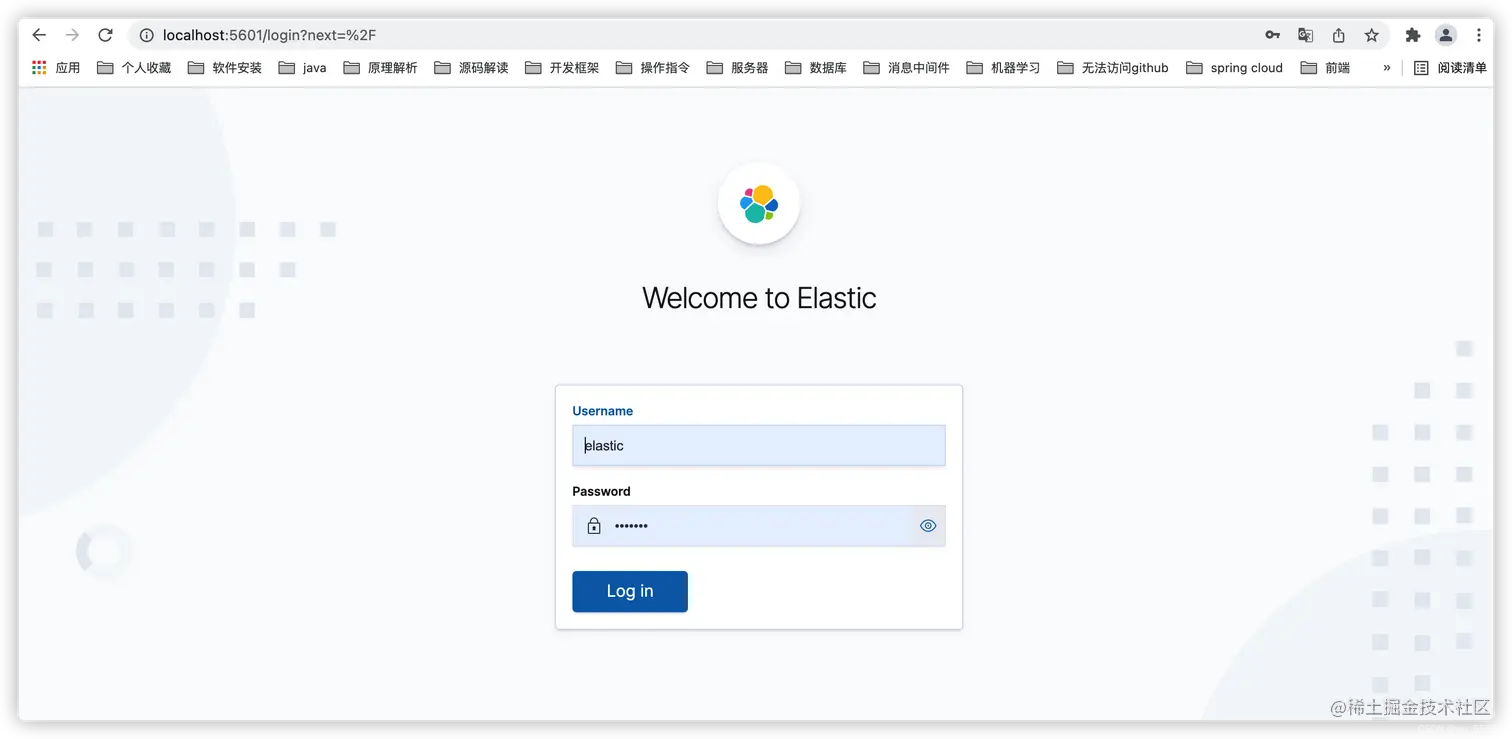Click the lock icon in Password field

[594, 525]
